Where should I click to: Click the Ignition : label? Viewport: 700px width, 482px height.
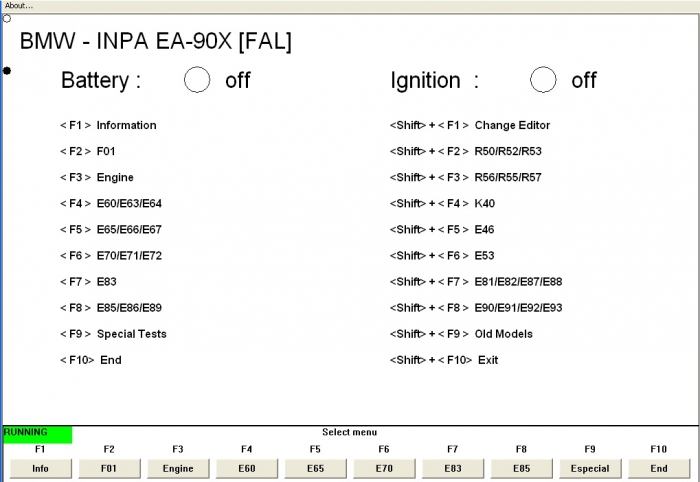pyautogui.click(x=434, y=81)
